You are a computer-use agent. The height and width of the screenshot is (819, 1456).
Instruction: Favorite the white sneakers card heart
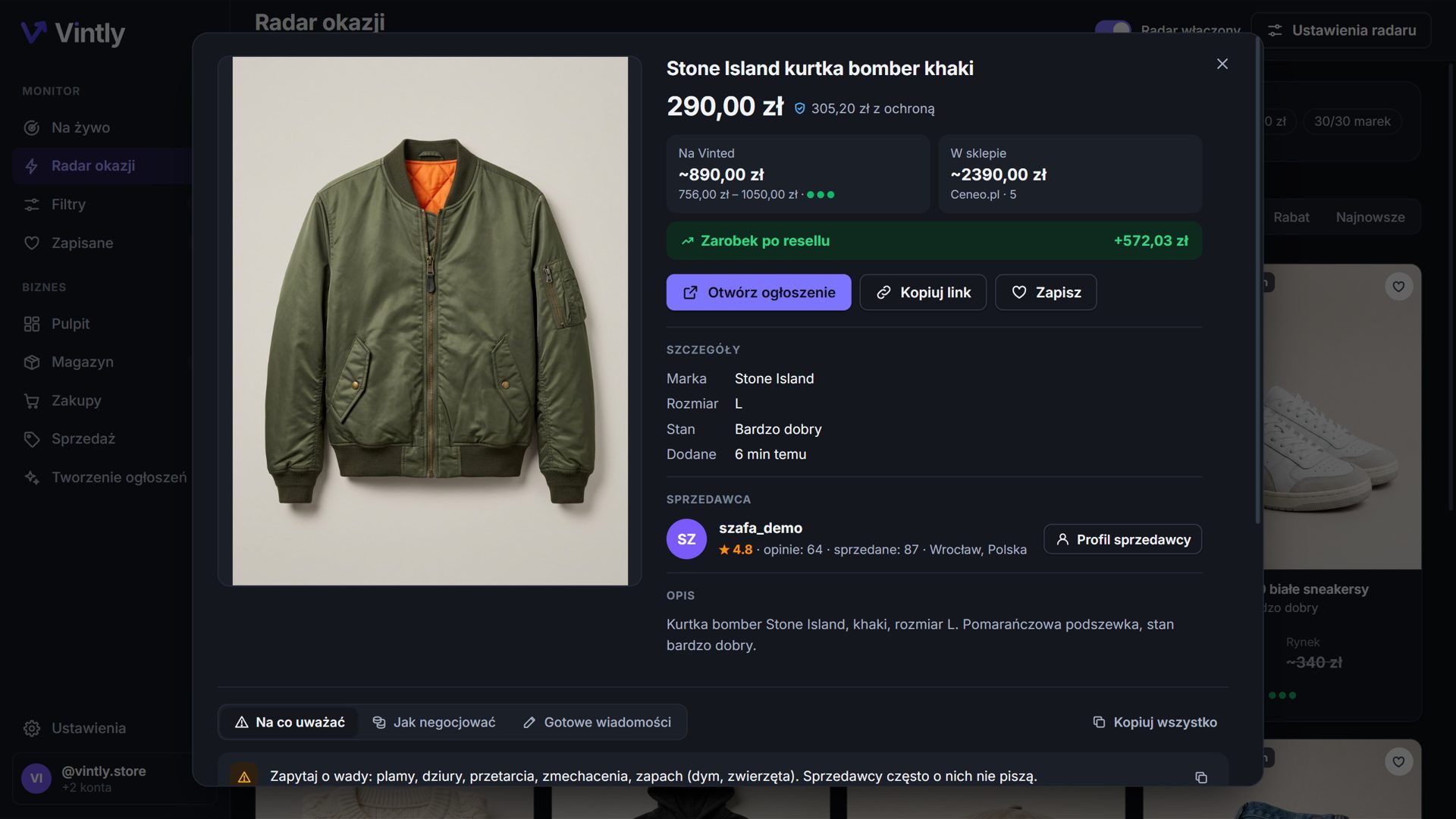[1398, 287]
